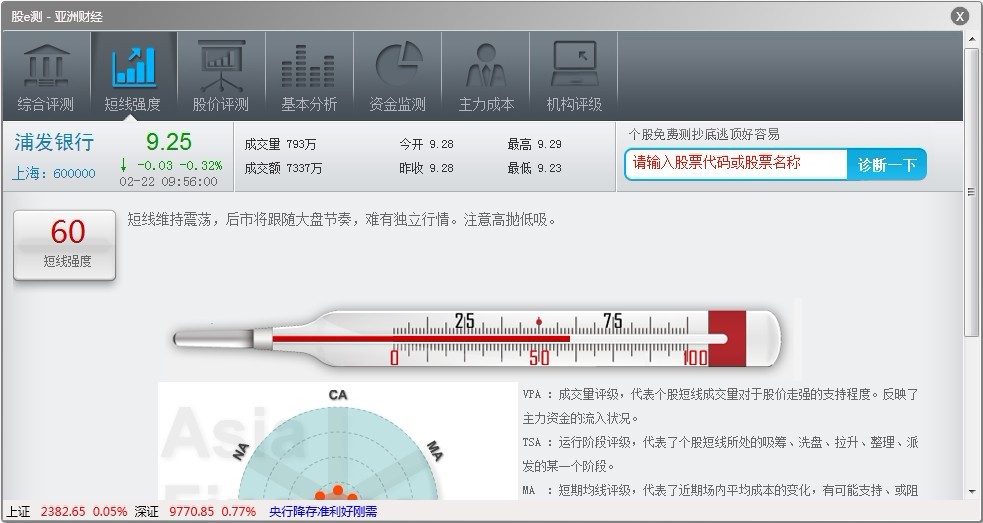This screenshot has width=983, height=523.
Task: Click the NA label on the radar chart
Action: click(x=241, y=452)
